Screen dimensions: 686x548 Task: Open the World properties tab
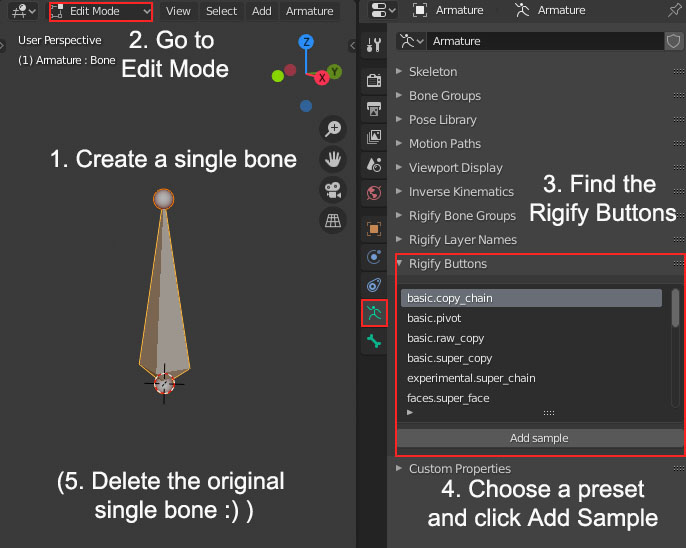click(x=374, y=193)
